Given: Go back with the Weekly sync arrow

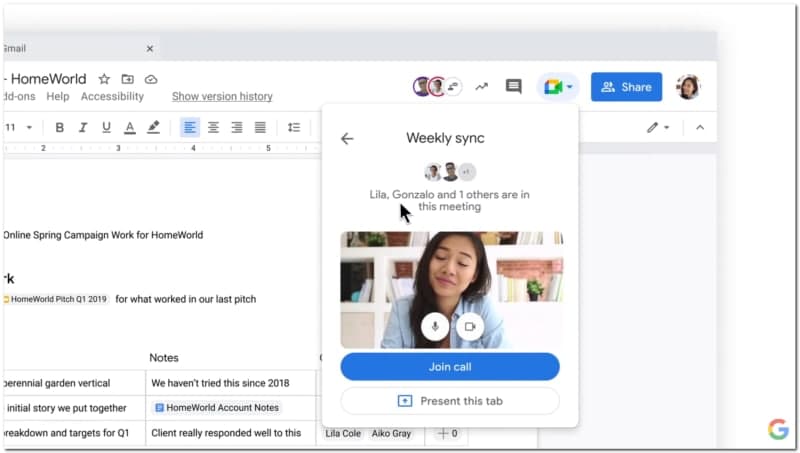Looking at the screenshot, I should pyautogui.click(x=347, y=139).
